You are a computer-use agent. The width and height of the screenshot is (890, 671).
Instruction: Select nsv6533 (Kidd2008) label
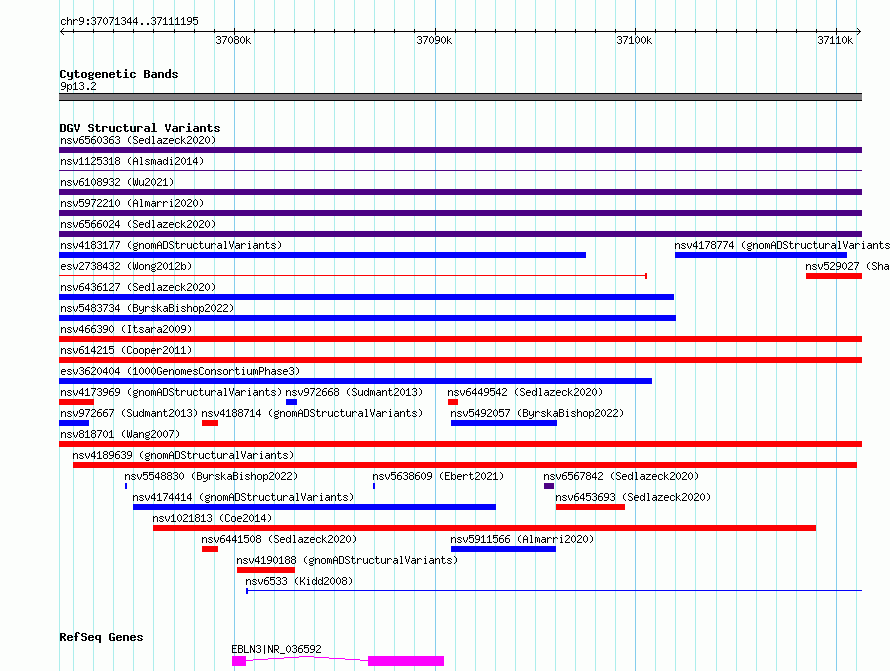pyautogui.click(x=299, y=581)
